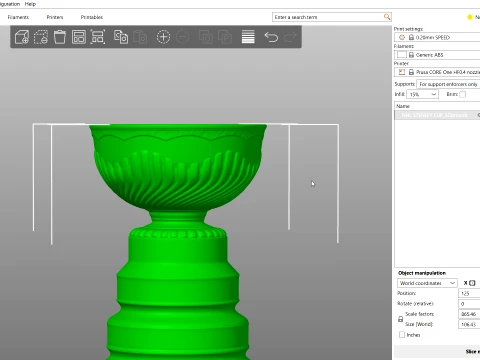The height and width of the screenshot is (360, 480).
Task: Open Variable layer height tool
Action: click(x=248, y=37)
